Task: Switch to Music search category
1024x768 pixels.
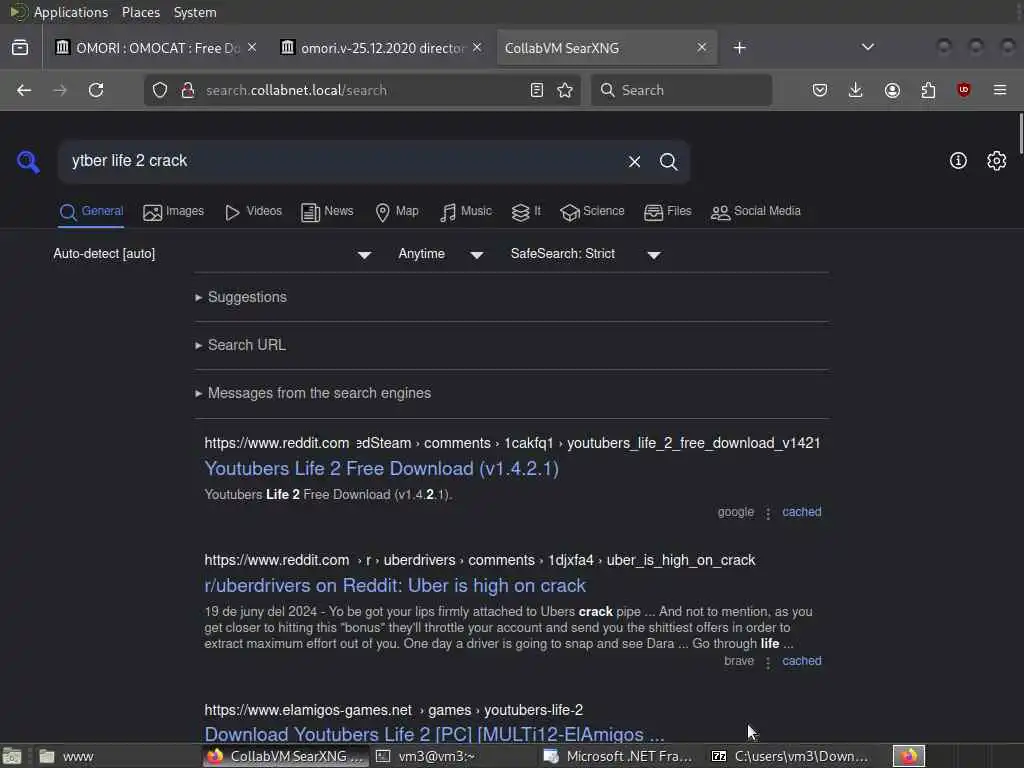Action: click(466, 212)
